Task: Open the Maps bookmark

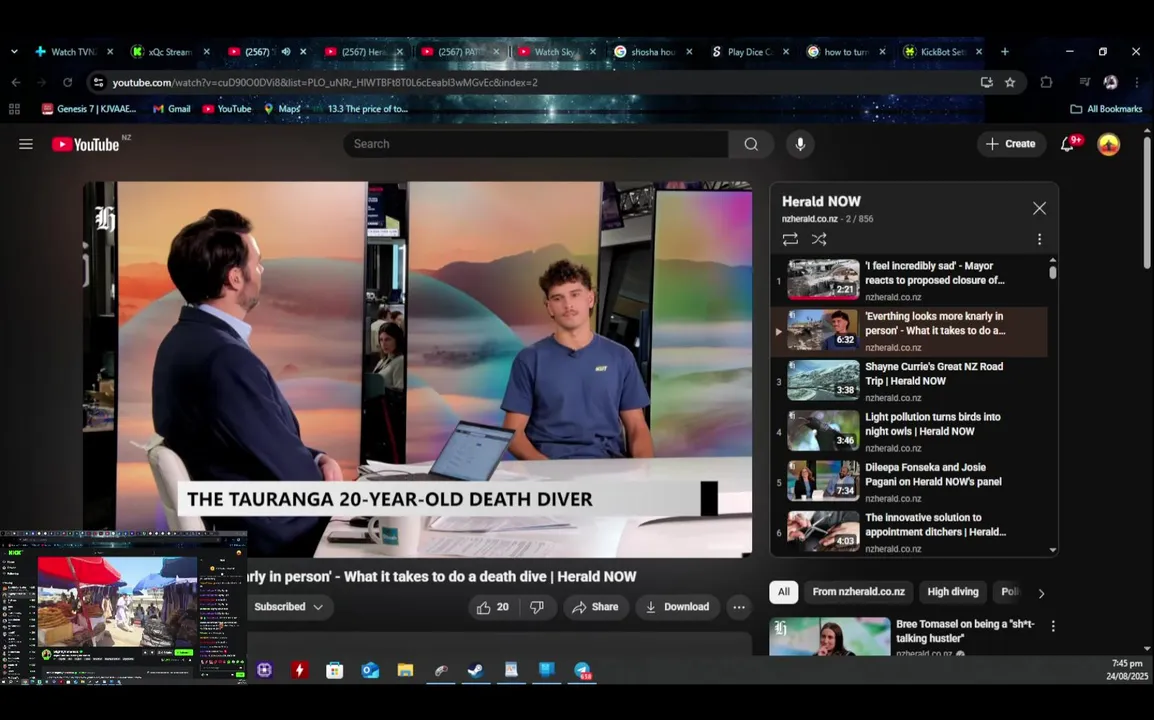Action: click(282, 109)
